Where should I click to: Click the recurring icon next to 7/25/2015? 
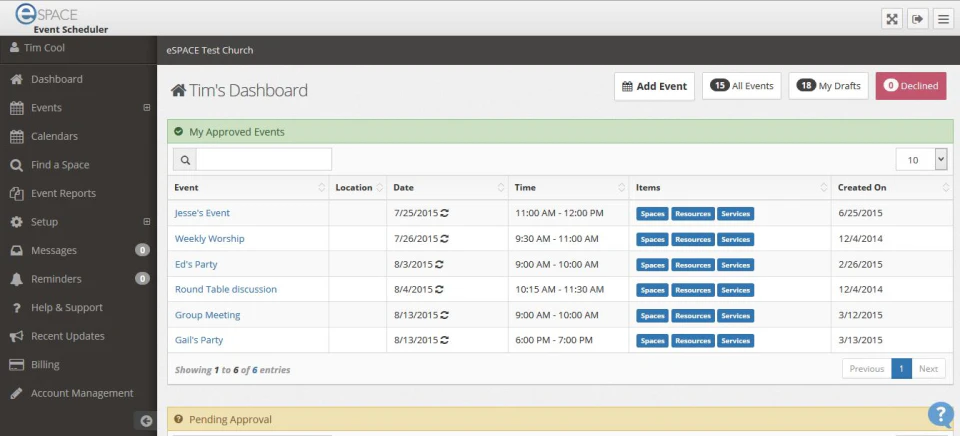[444, 213]
